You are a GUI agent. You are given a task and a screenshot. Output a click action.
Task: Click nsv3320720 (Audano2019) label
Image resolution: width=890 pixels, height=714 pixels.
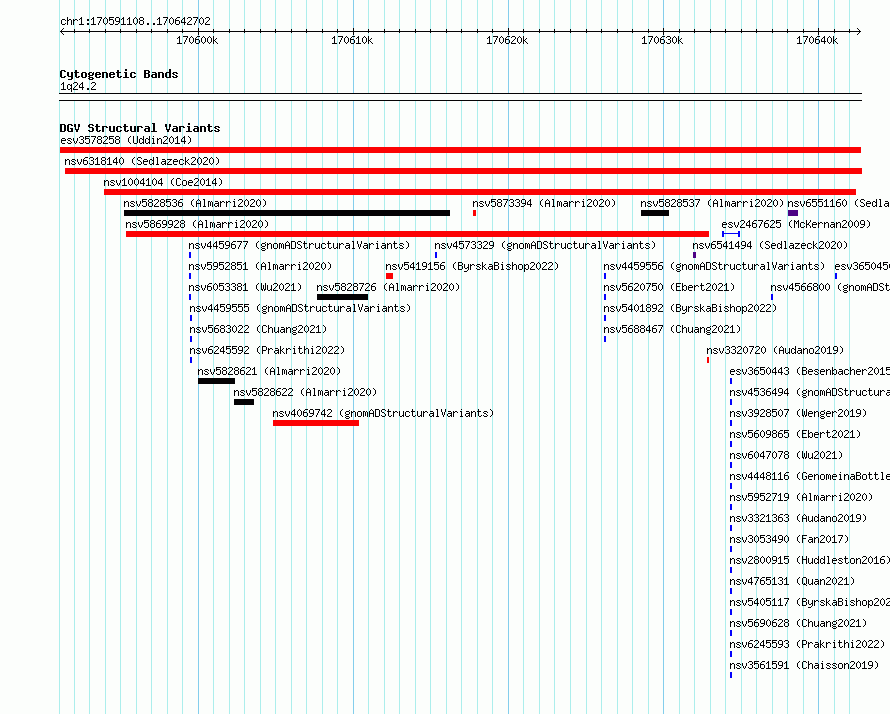pos(775,350)
